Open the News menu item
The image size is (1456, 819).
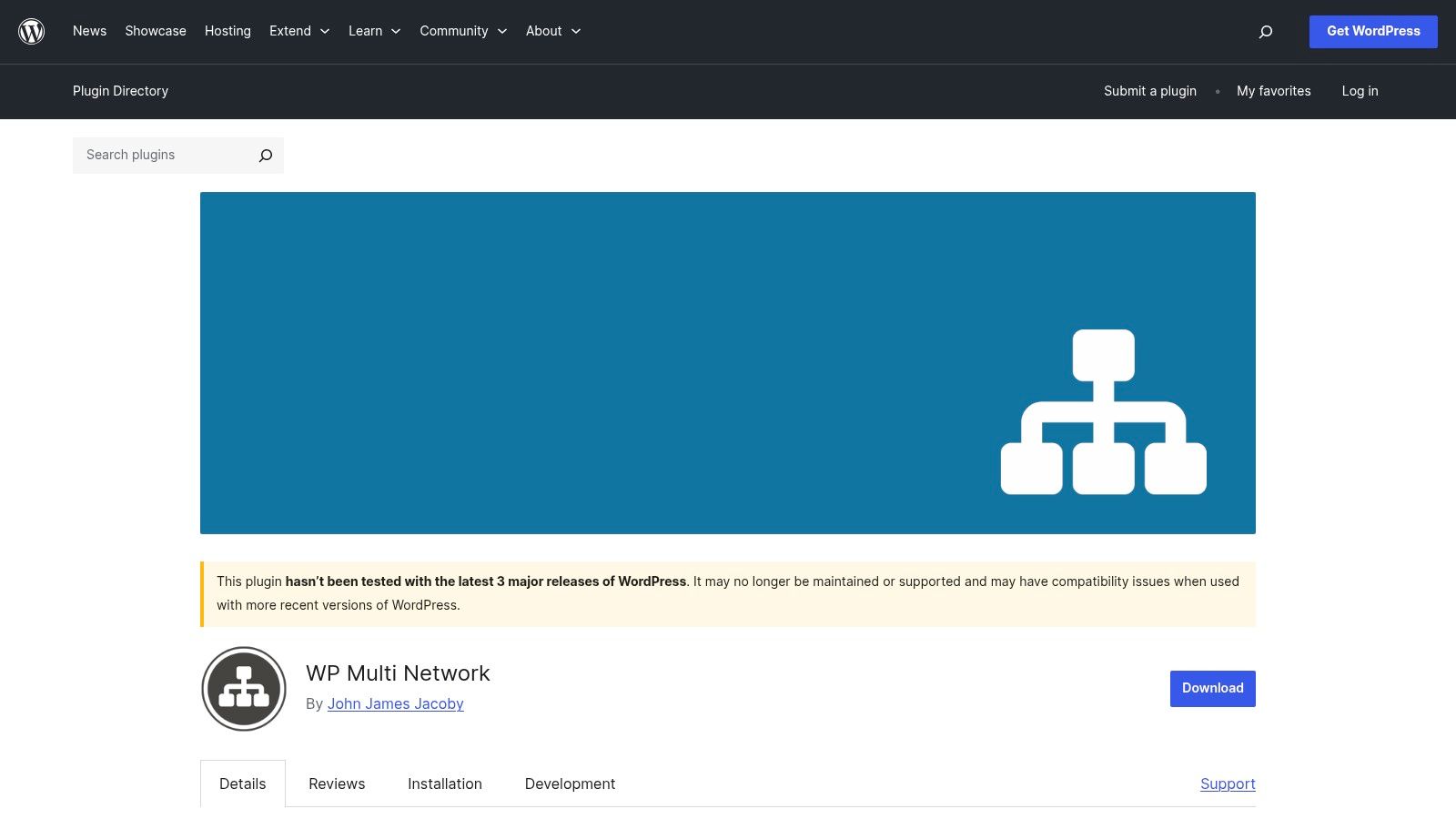pyautogui.click(x=89, y=31)
